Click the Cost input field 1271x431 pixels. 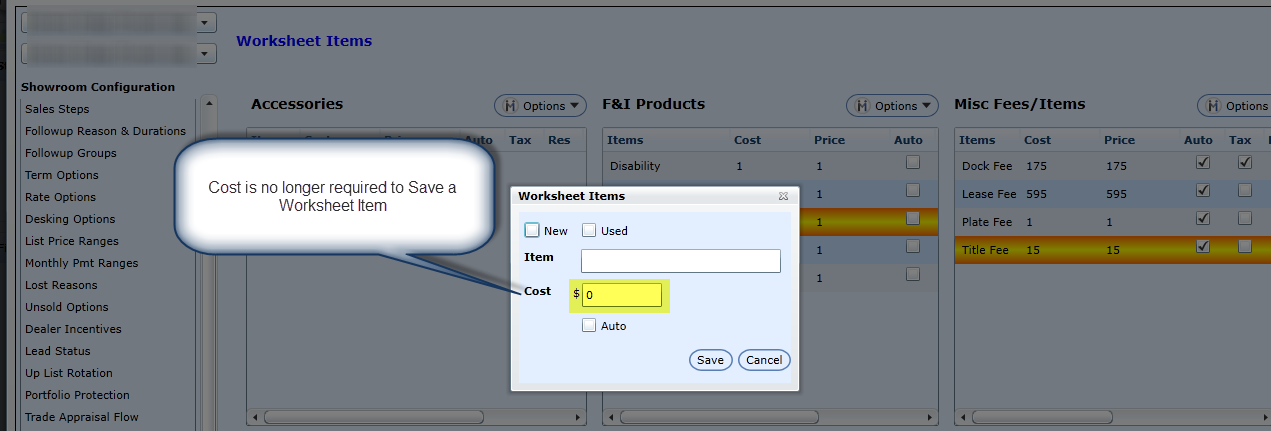coord(622,295)
